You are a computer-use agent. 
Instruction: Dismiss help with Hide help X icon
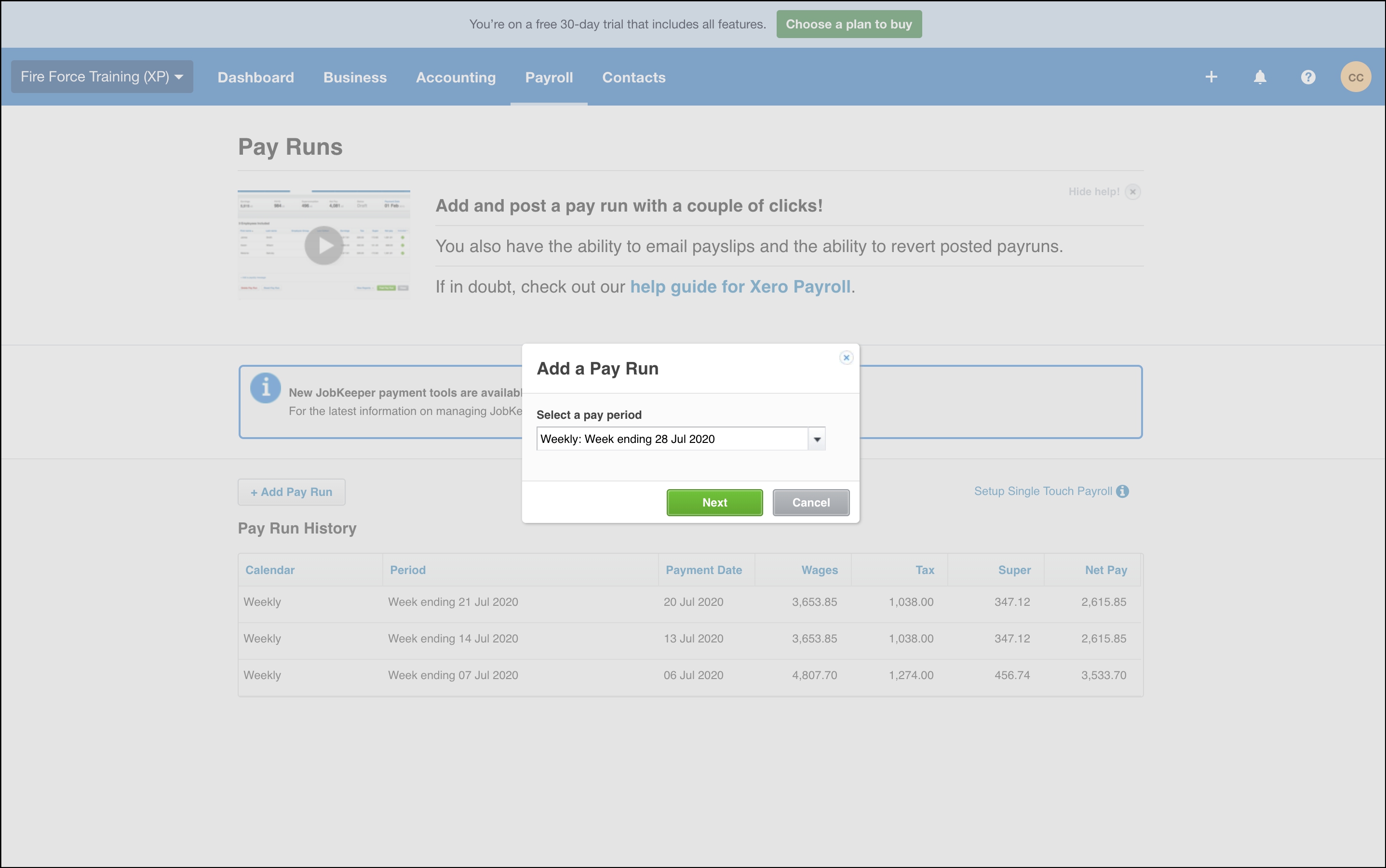(1132, 192)
